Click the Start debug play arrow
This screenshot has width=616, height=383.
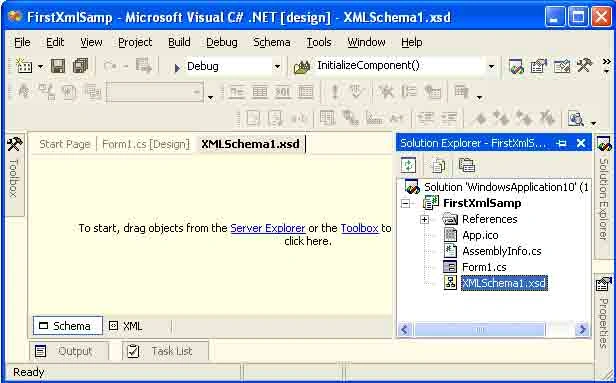click(x=177, y=68)
